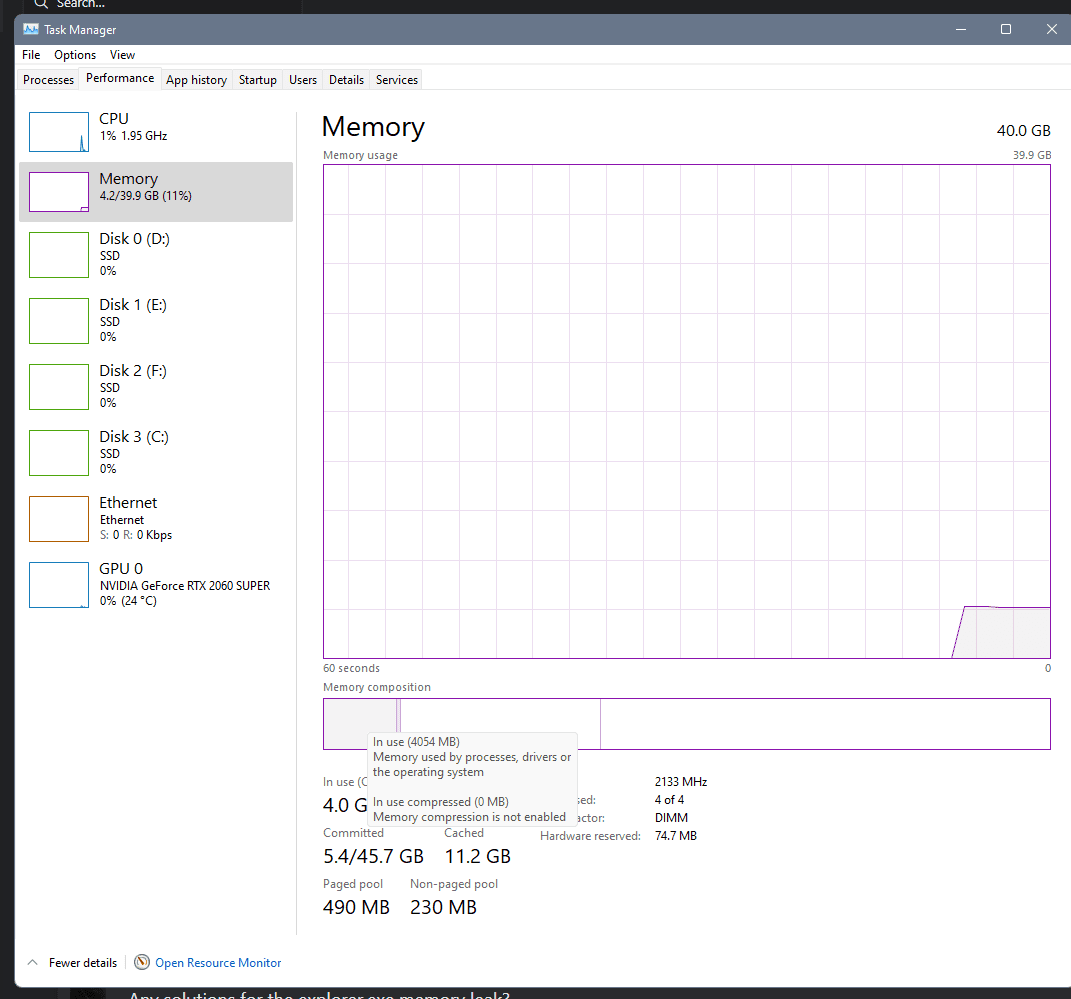Select Disk 2 (F:) graph thumbnail
Viewport: 1071px width, 999px height.
click(59, 387)
